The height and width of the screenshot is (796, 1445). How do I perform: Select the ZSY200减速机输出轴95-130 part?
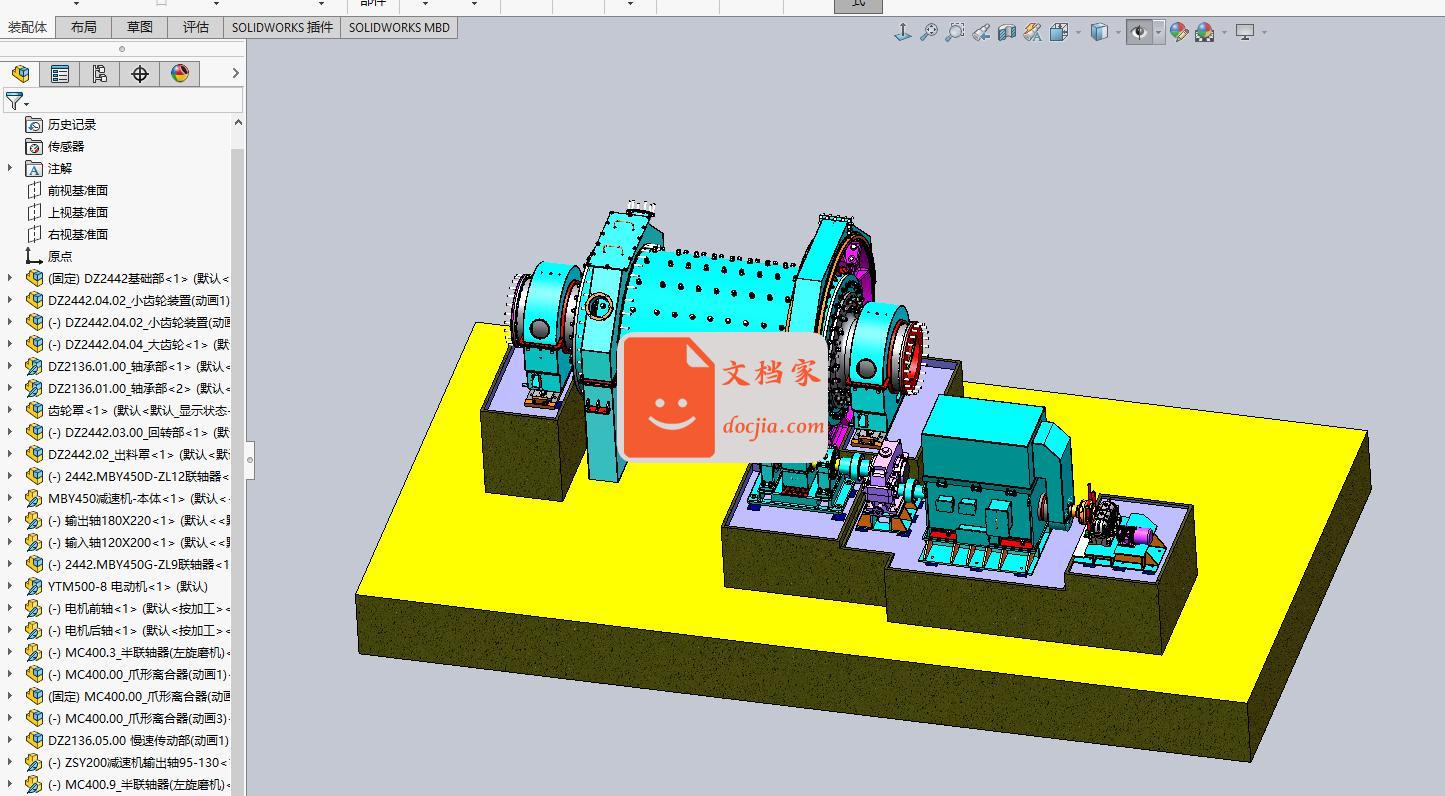pos(139,763)
